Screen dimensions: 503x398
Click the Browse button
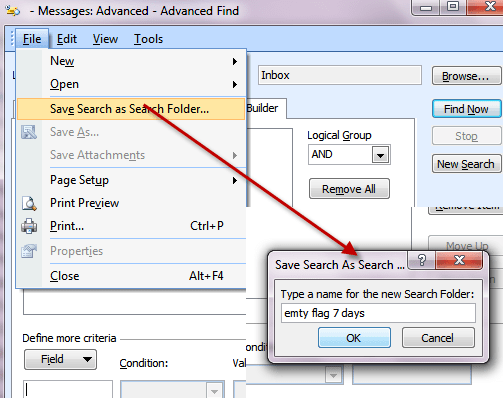pyautogui.click(x=466, y=76)
